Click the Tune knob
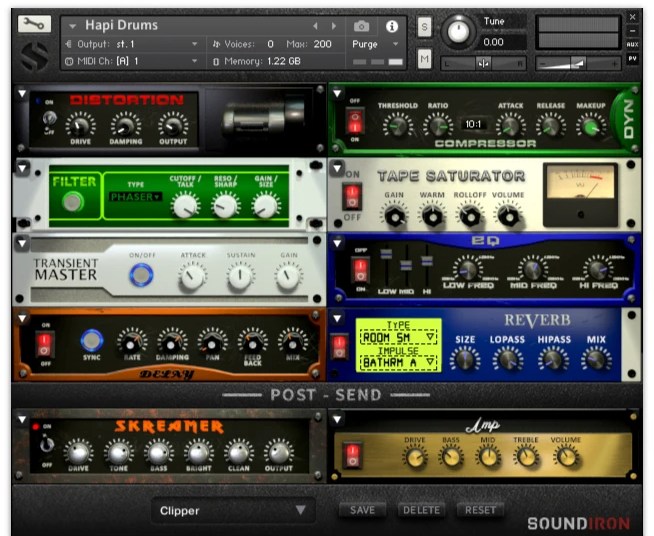The image size is (654, 536). pos(458,32)
